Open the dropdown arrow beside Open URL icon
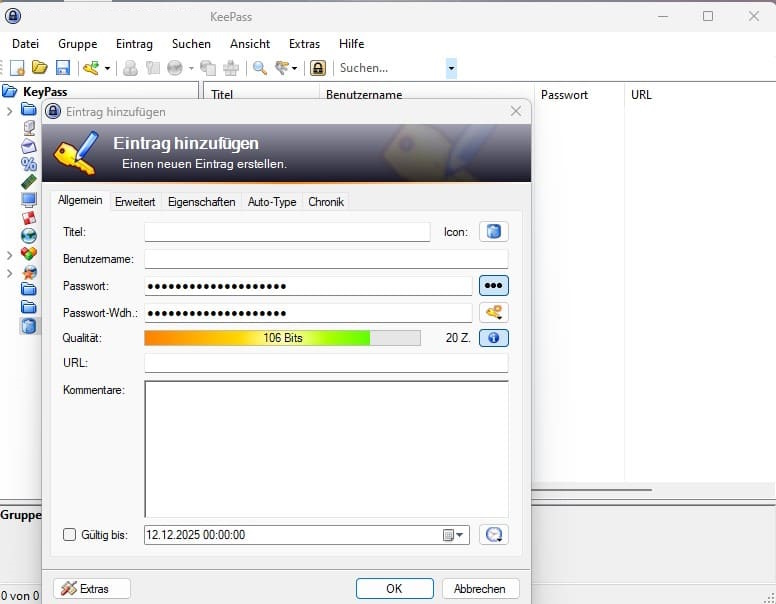 pyautogui.click(x=191, y=68)
